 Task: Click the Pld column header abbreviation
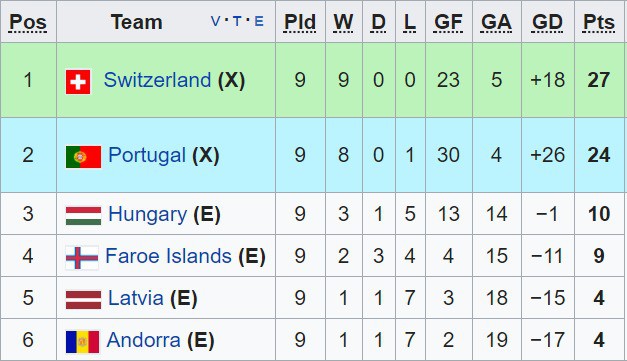pos(300,22)
